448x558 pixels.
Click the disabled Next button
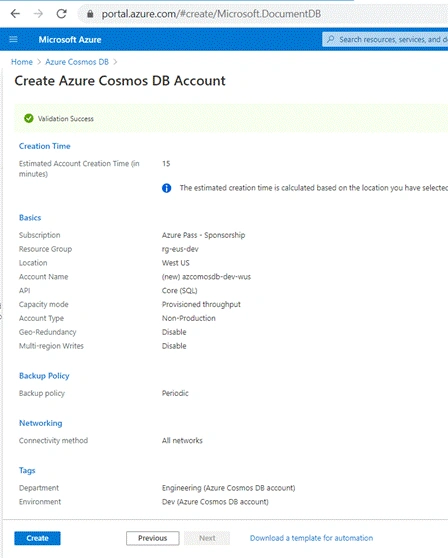[x=207, y=538]
